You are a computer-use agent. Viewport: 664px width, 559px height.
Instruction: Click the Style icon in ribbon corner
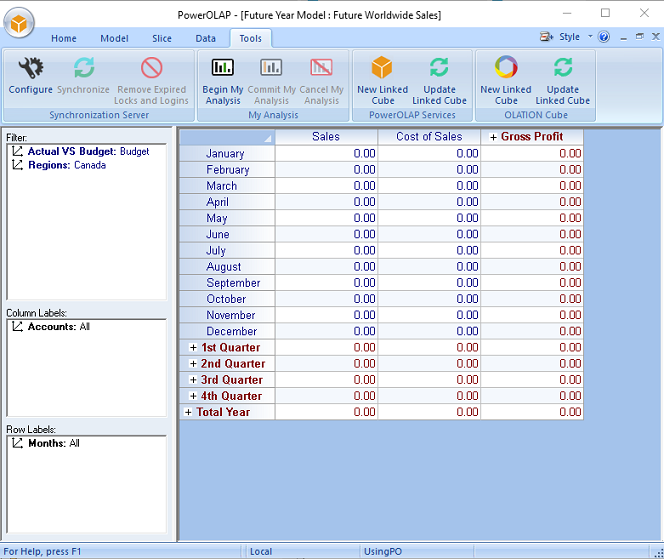(546, 37)
